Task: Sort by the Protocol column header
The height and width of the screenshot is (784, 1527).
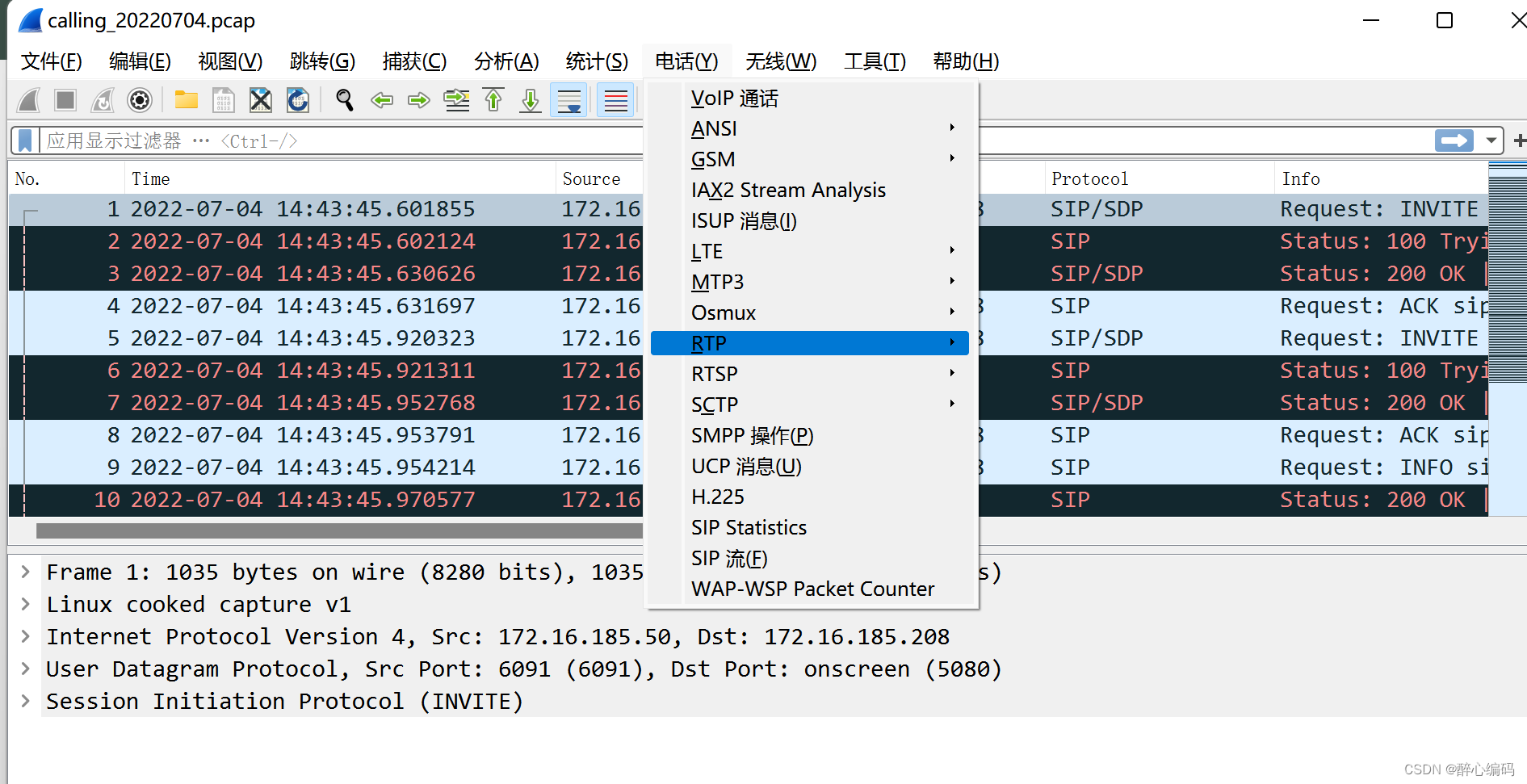Action: (1159, 178)
